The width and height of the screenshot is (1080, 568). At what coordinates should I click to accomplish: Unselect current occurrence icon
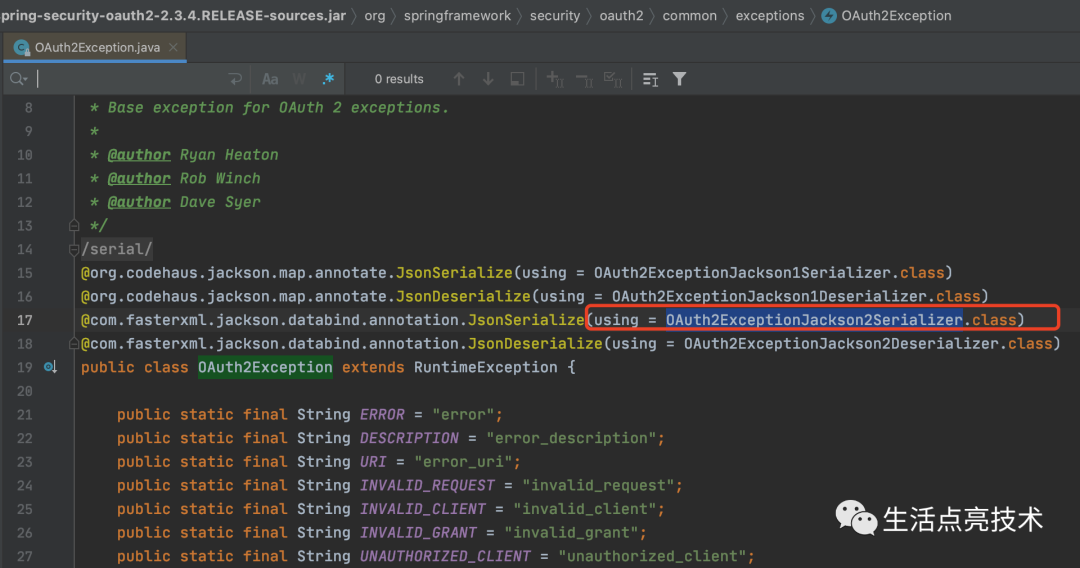point(584,79)
